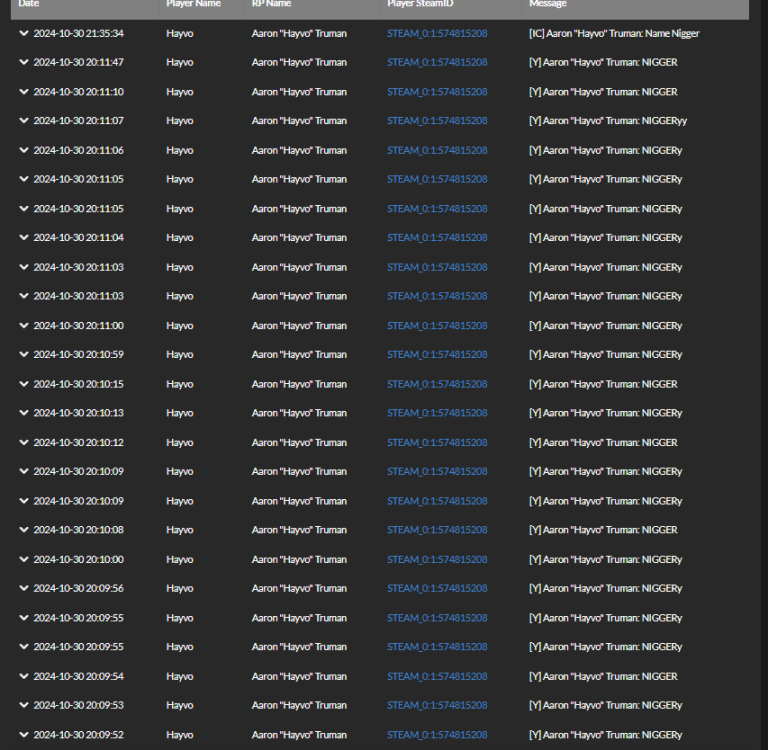Sort by the Date column header
The image size is (768, 750).
tap(29, 4)
